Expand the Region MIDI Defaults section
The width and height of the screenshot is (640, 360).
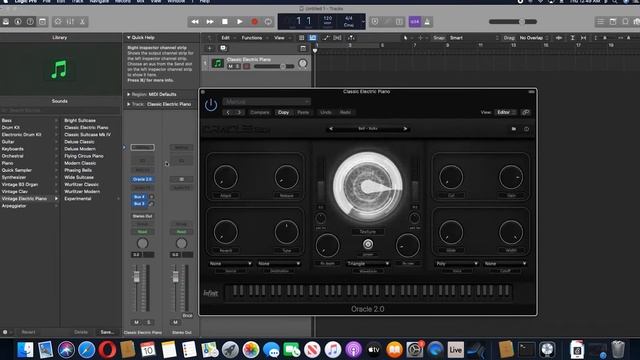tap(129, 94)
